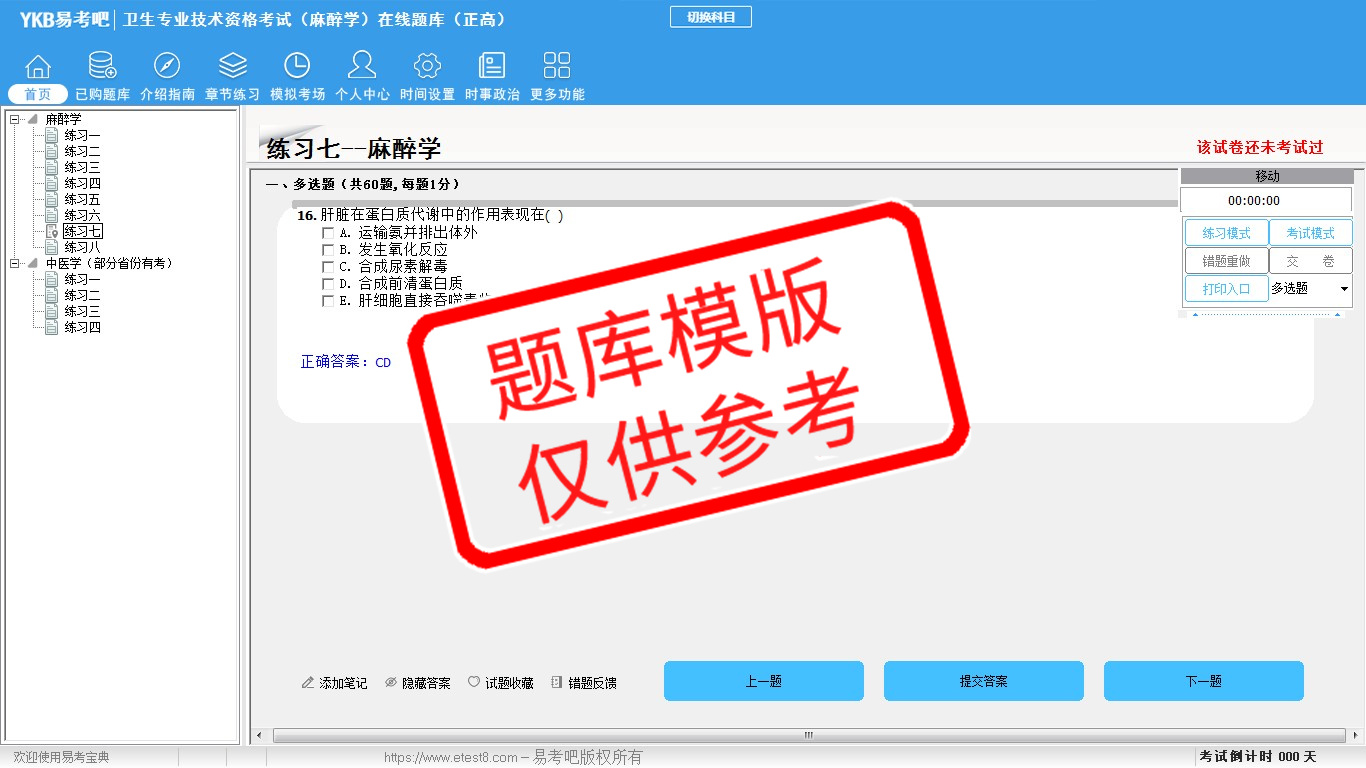This screenshot has width=1366, height=768.
Task: Click 提交答案 to submit answer
Action: click(x=984, y=681)
